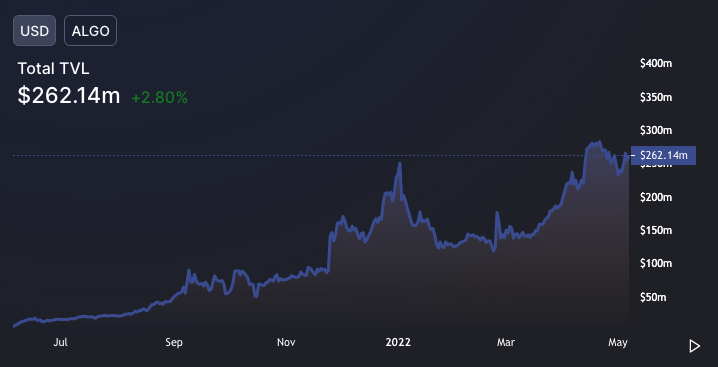Click the $300m axis label
Image resolution: width=718 pixels, height=367 pixels.
656,131
